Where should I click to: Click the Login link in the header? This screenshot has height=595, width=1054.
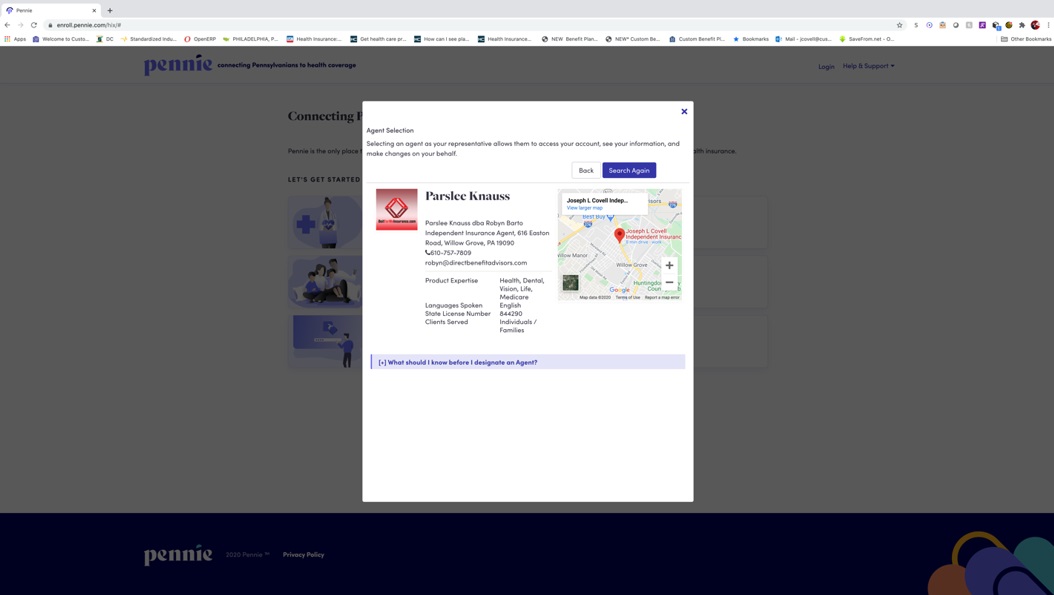[x=826, y=67]
